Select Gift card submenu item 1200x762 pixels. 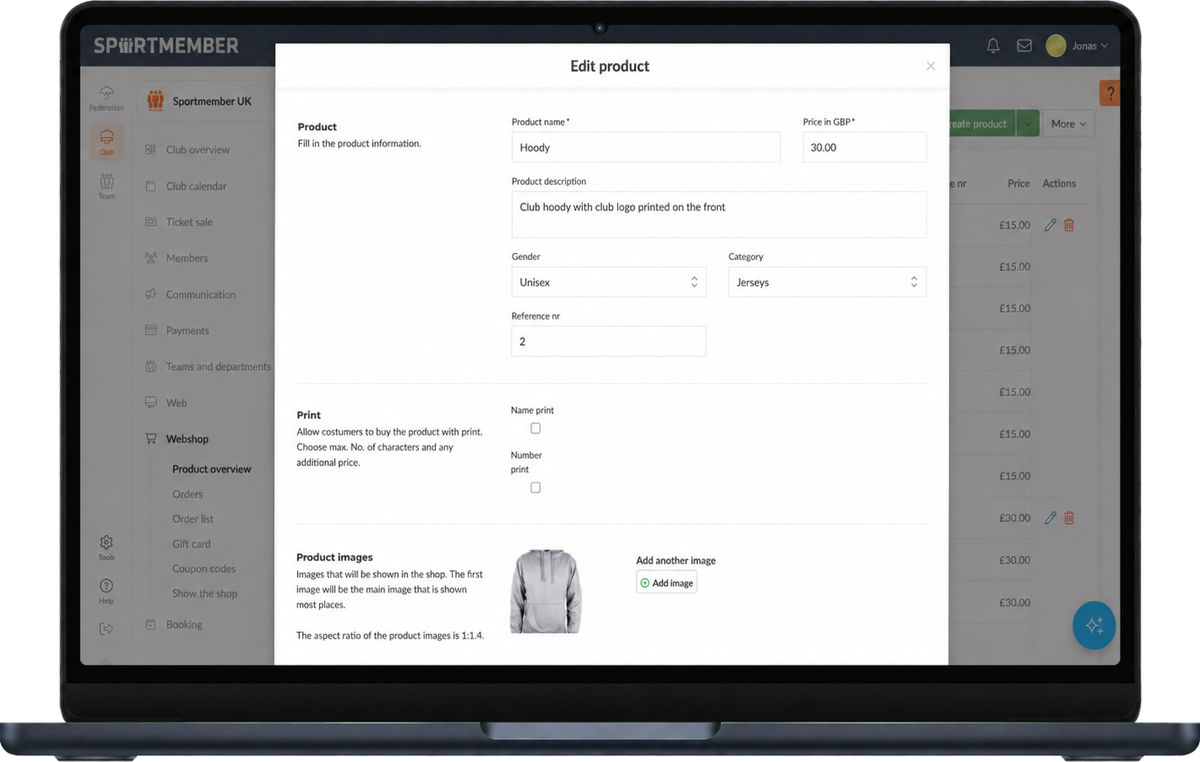coord(191,544)
